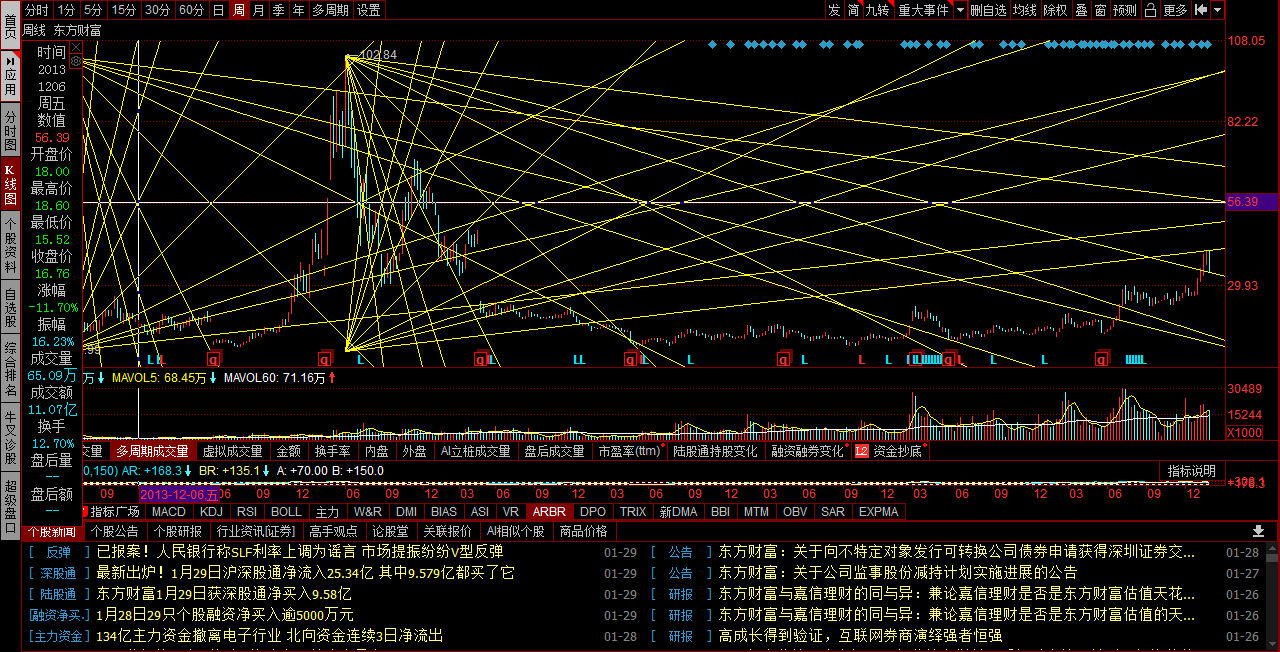This screenshot has width=1280, height=652.
Task: Open 分时图 in the left sidebar
Action: (x=10, y=130)
